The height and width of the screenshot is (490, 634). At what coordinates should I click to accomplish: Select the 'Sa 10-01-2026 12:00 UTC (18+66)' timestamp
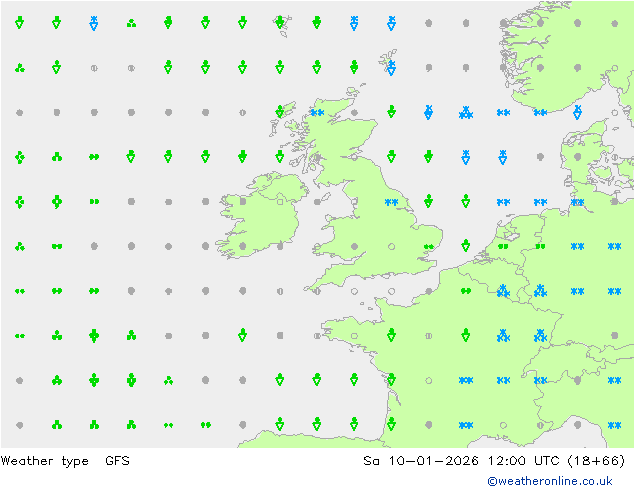click(494, 461)
